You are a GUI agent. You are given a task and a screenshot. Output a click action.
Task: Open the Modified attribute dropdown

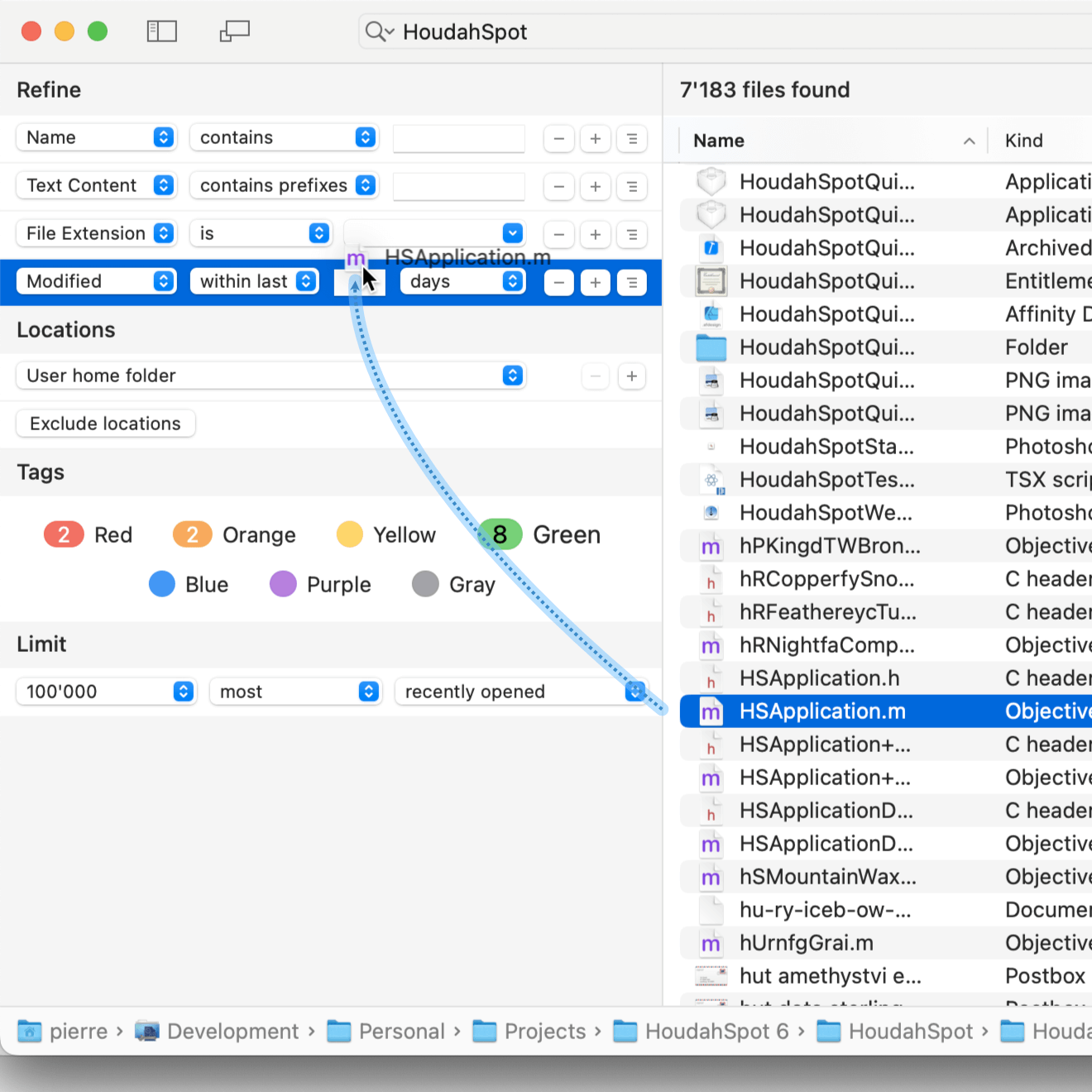[x=97, y=281]
